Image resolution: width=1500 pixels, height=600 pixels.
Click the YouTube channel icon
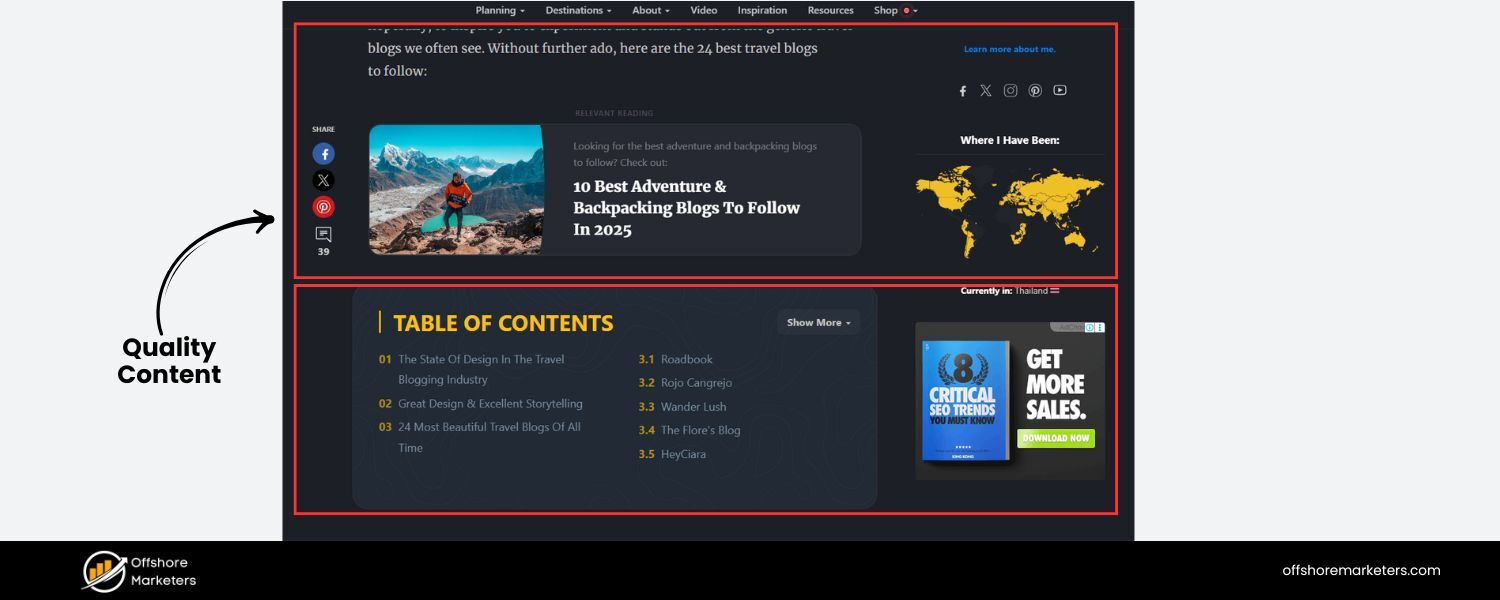(x=1059, y=90)
